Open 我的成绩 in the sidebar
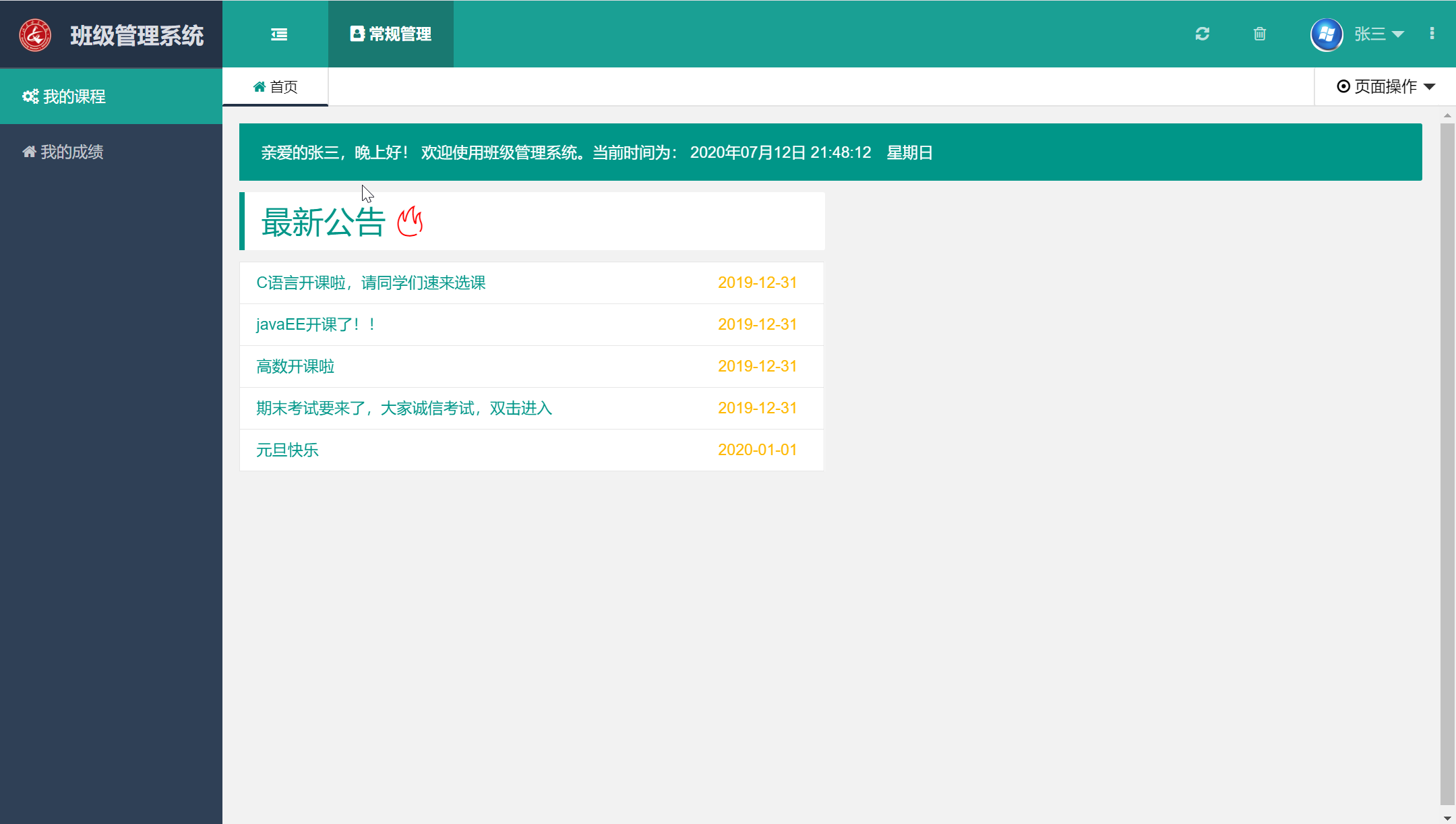Viewport: 1456px width, 824px height. click(x=111, y=152)
